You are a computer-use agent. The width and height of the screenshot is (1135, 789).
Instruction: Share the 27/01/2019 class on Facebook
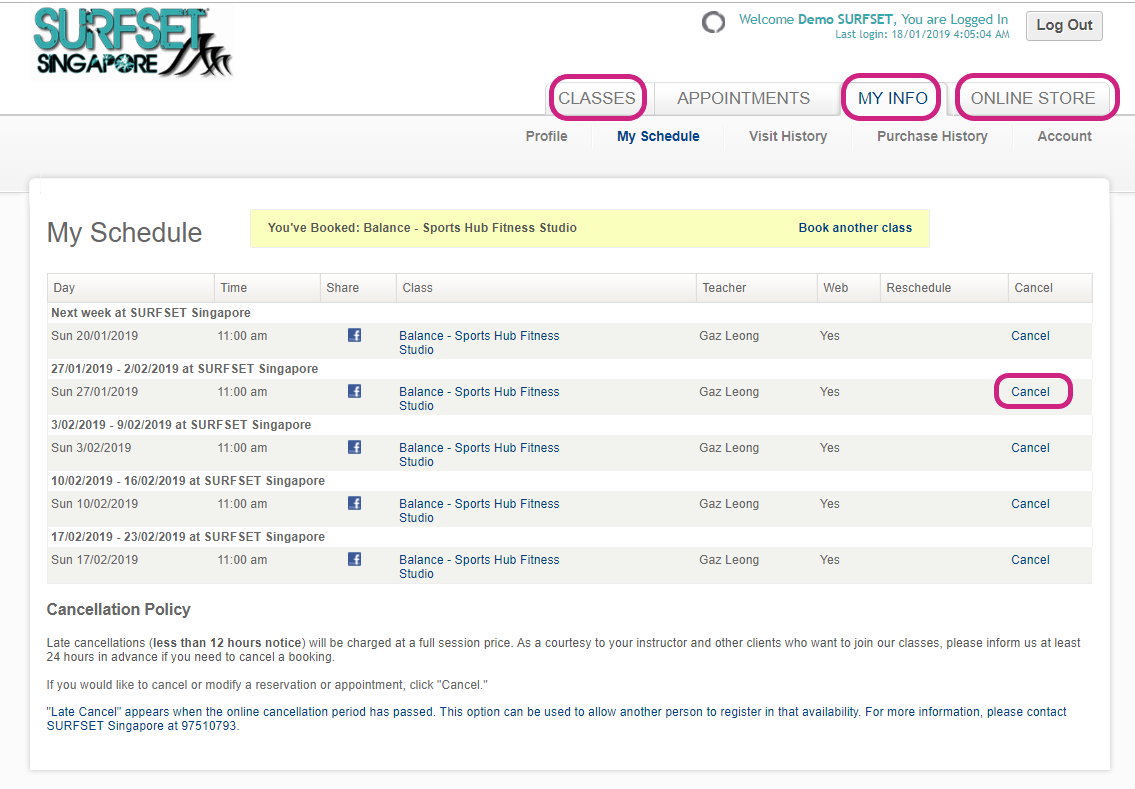click(x=354, y=392)
